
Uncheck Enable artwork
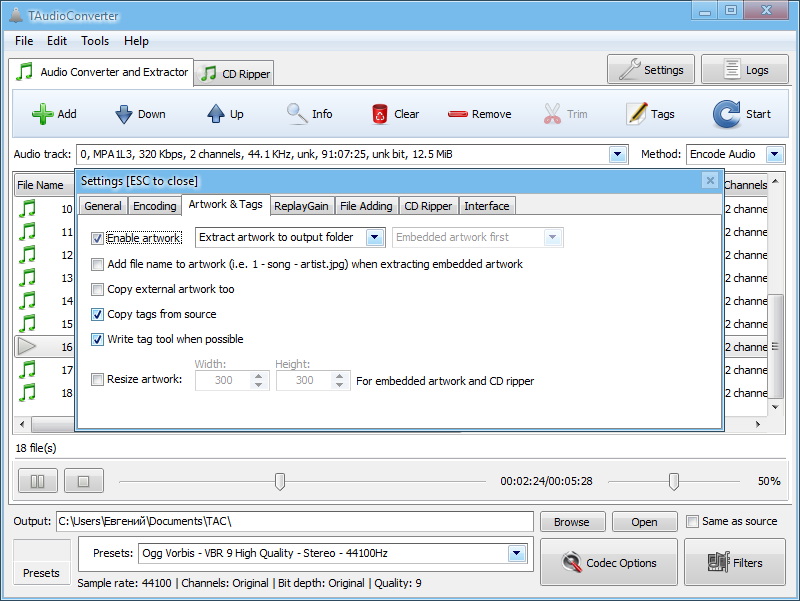point(97,238)
